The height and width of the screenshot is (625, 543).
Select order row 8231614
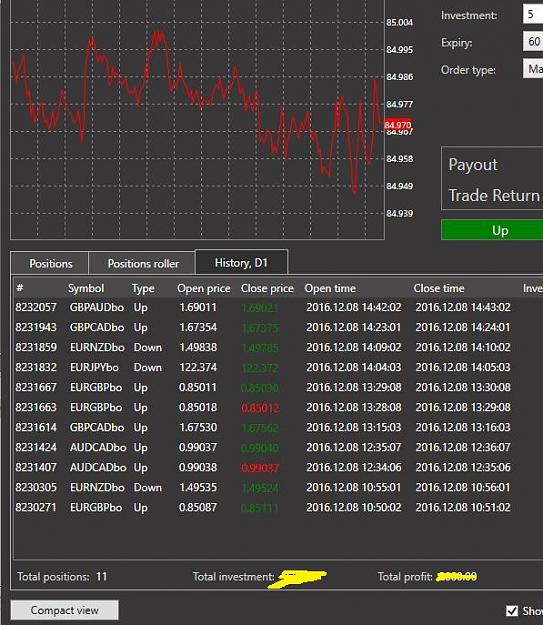(x=278, y=427)
